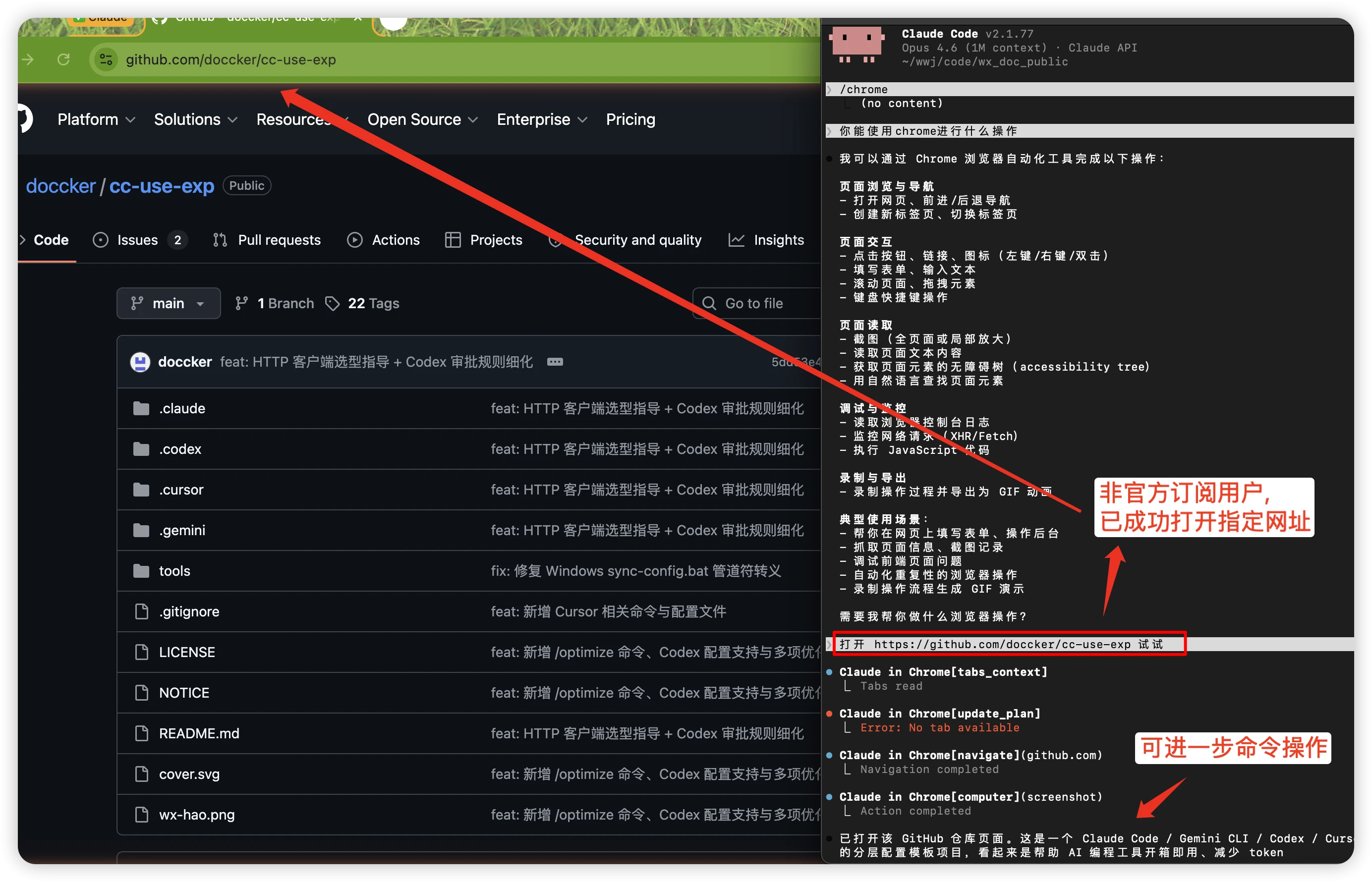Click folder icon next to .cursor
Image resolution: width=1372 pixels, height=882 pixels.
coord(141,490)
